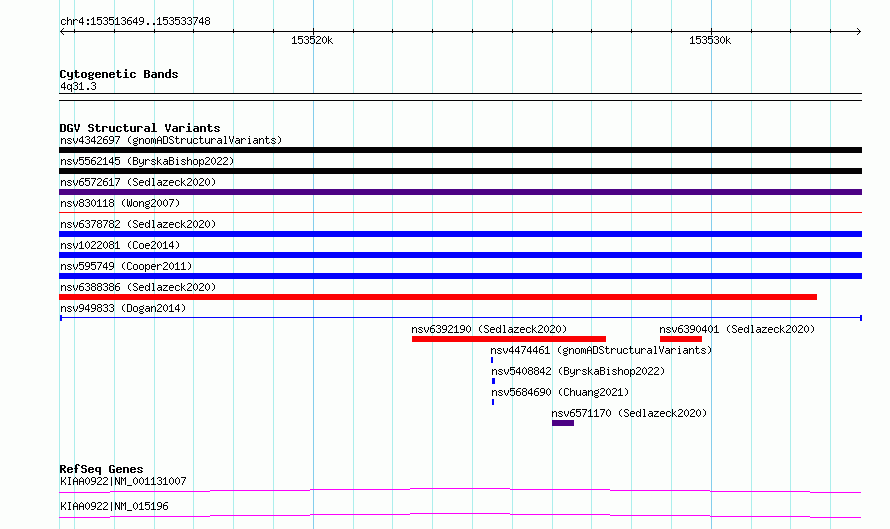Click the left scroll arrow on the ruler
This screenshot has height=529, width=890.
tap(62, 32)
